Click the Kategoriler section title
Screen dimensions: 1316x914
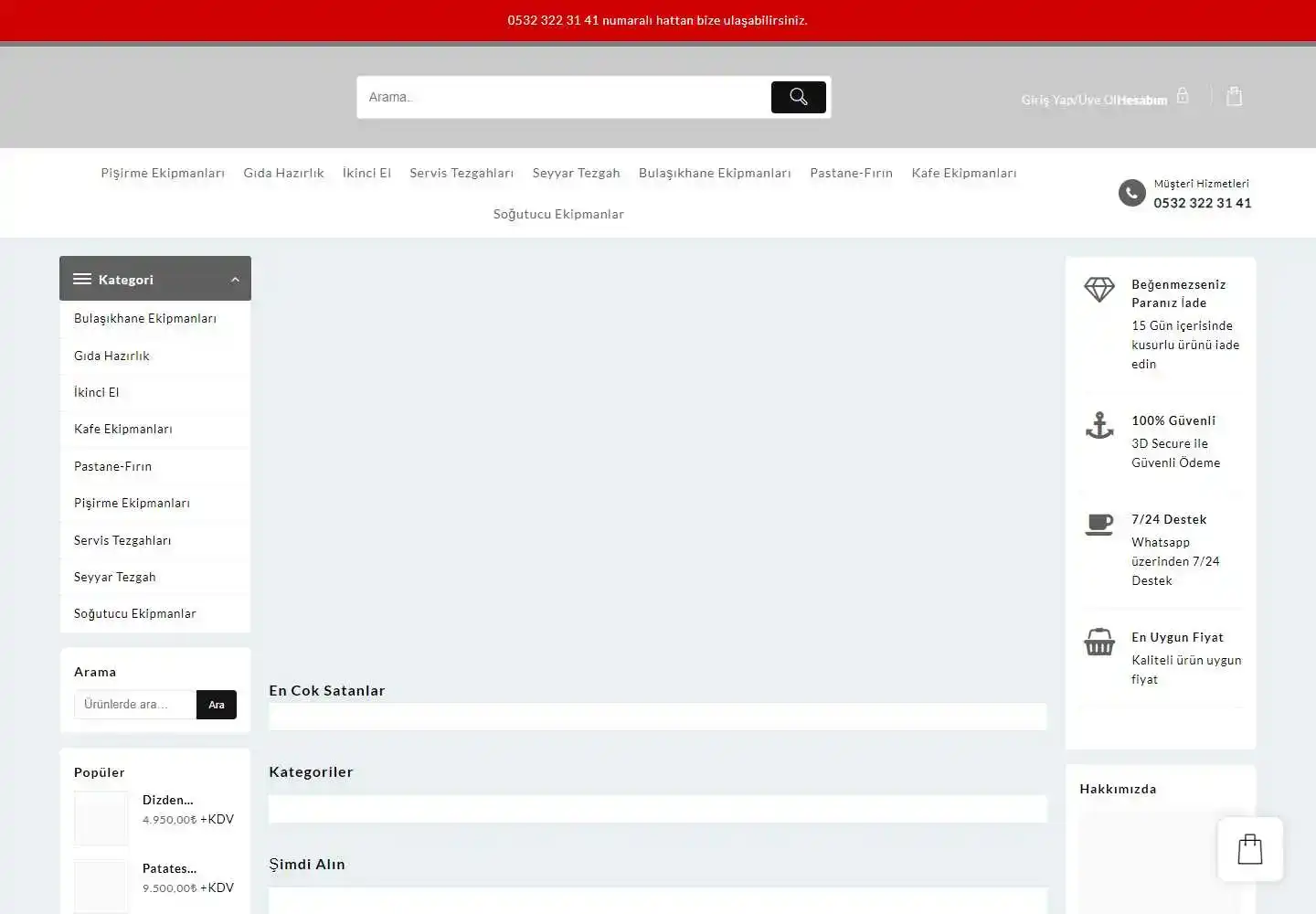pos(311,771)
